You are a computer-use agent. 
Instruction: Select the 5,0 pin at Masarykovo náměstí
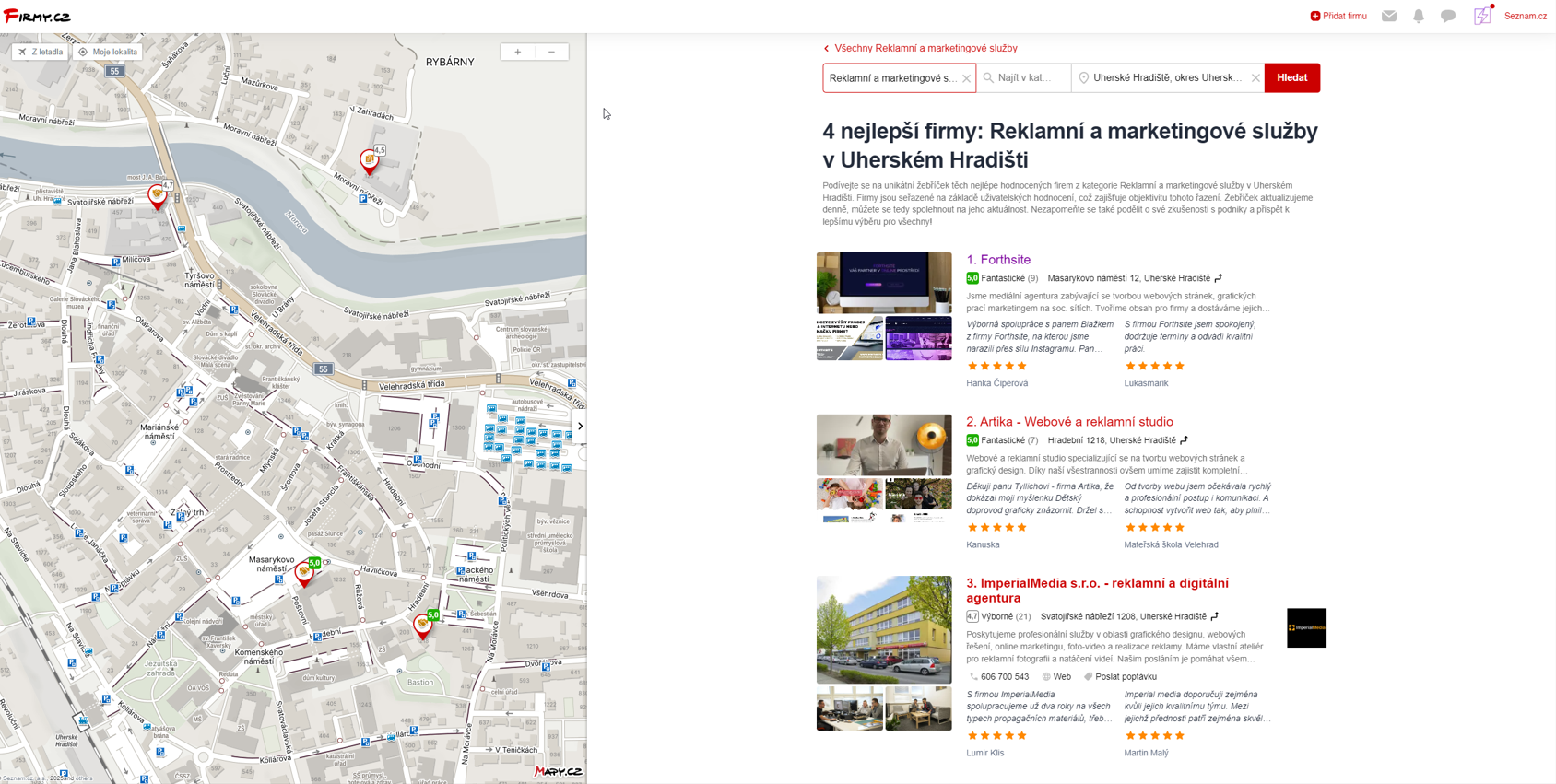[x=305, y=573]
